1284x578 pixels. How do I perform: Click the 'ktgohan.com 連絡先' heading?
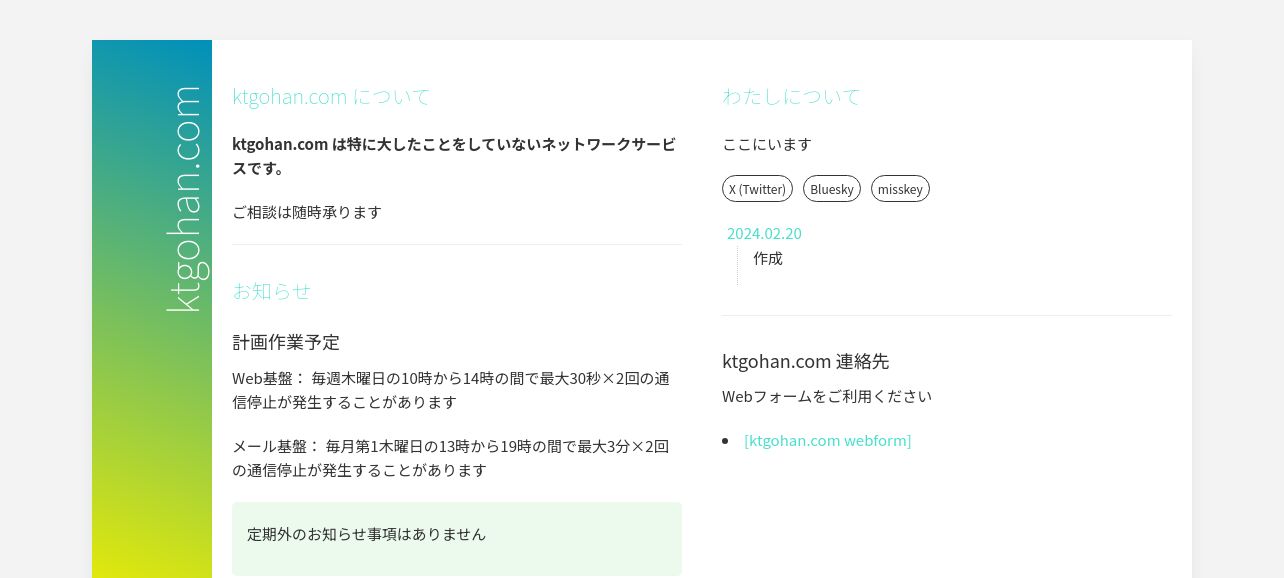[x=805, y=361]
